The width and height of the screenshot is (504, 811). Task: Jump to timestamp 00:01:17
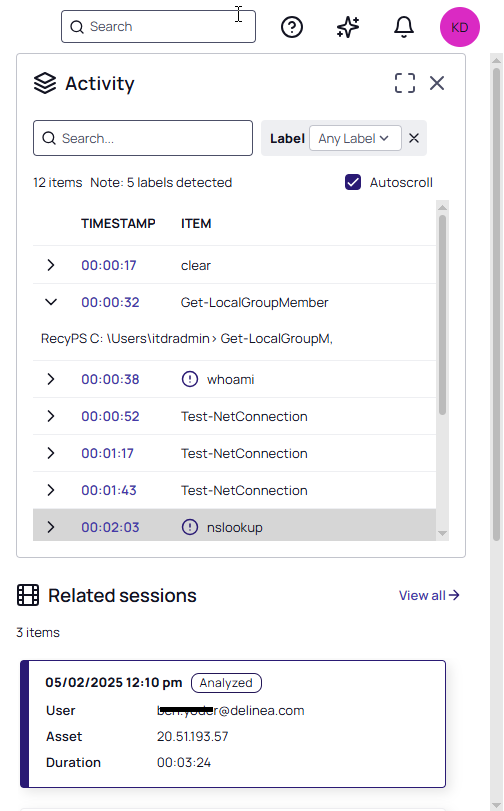pyautogui.click(x=107, y=453)
